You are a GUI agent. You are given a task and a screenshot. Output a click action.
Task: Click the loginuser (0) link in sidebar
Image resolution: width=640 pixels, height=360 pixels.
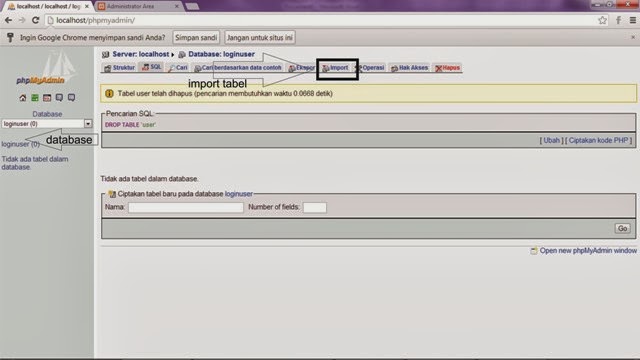coord(20,144)
